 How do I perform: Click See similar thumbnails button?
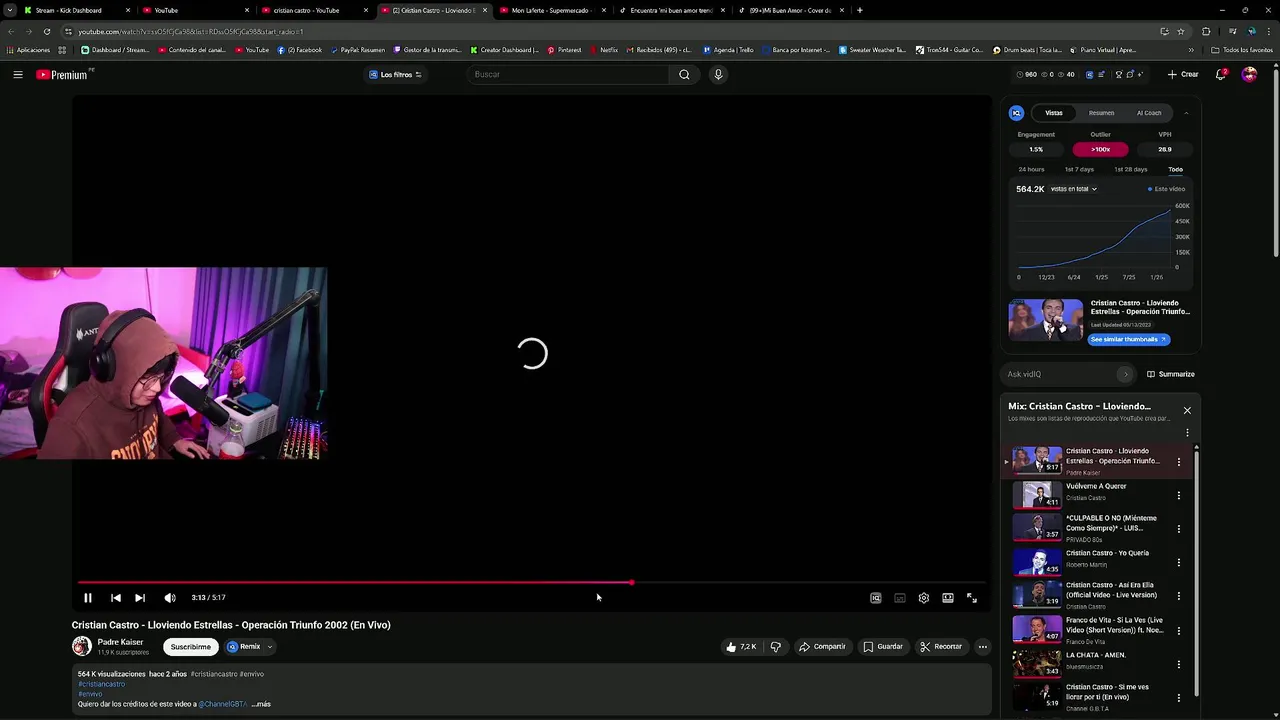1128,339
